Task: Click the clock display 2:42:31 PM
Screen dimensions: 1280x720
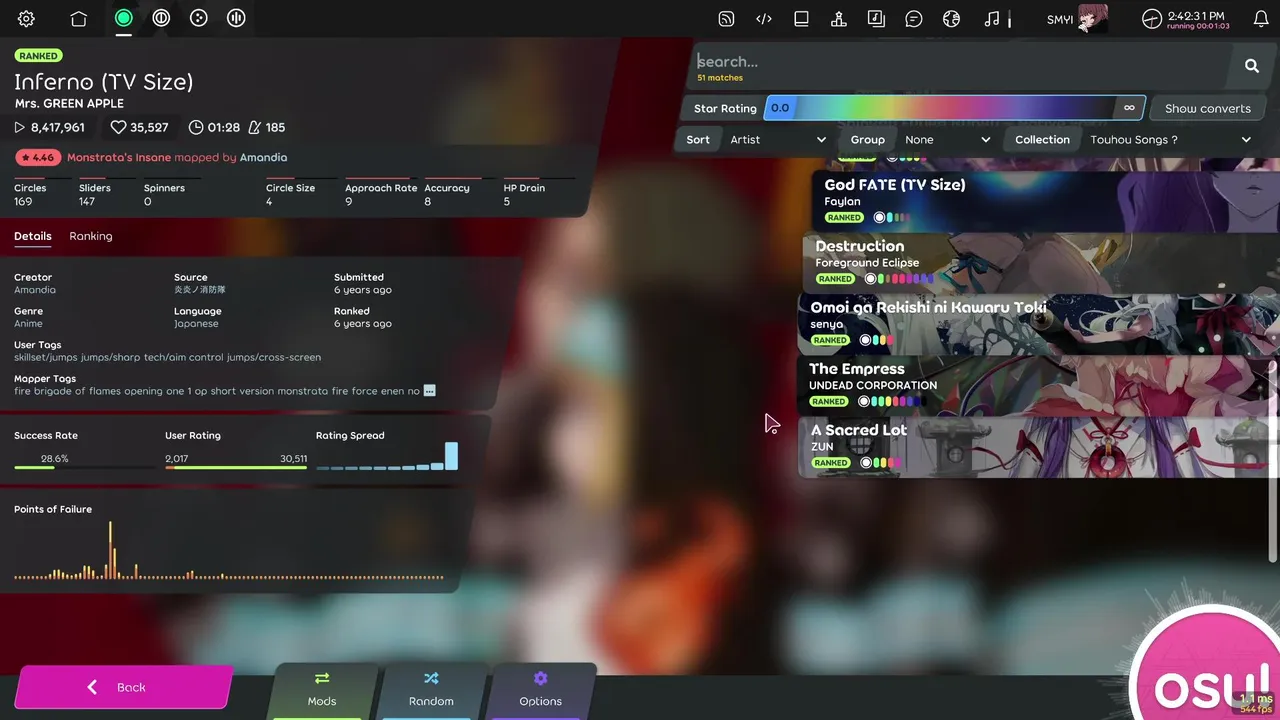Action: [1196, 16]
